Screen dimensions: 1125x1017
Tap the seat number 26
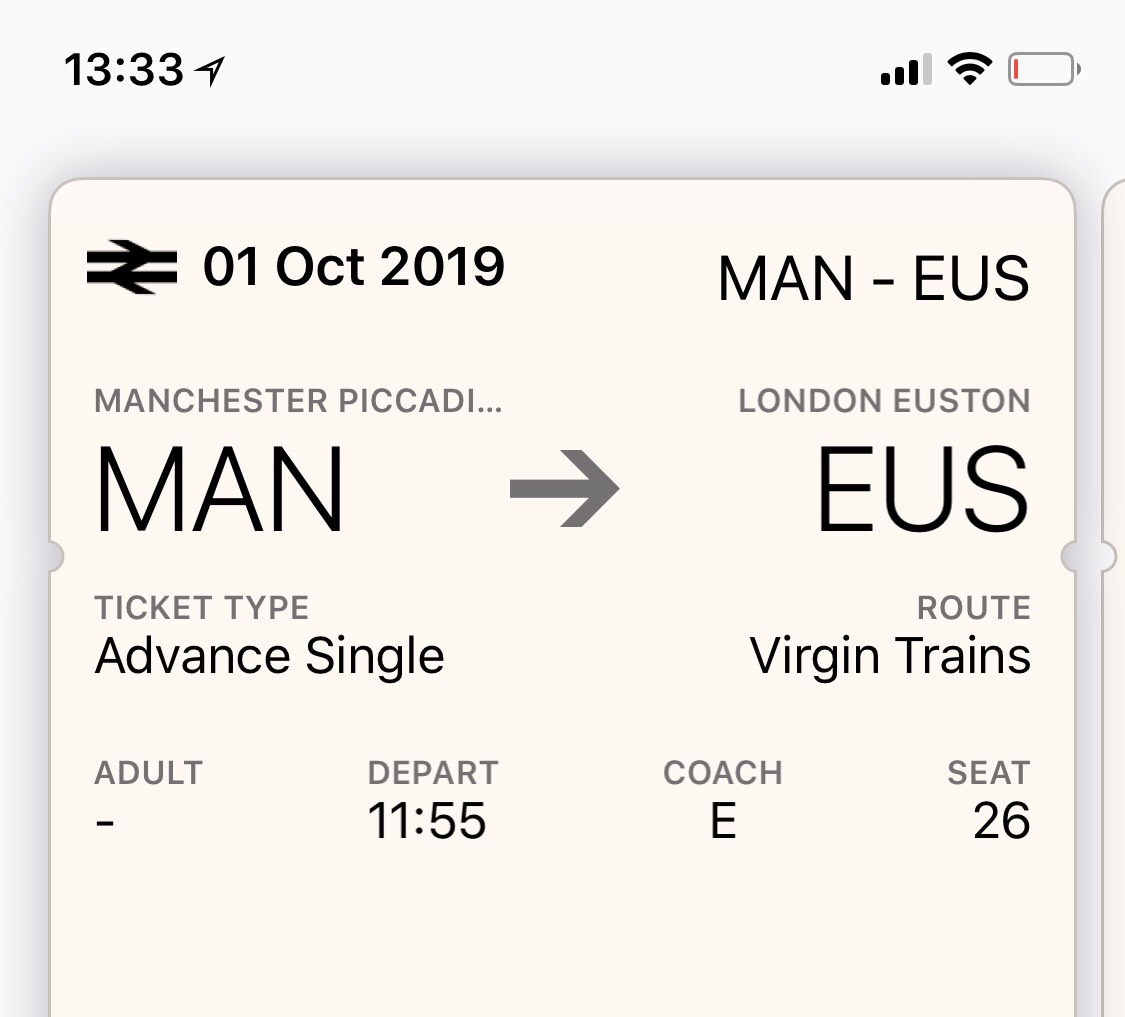(1001, 821)
